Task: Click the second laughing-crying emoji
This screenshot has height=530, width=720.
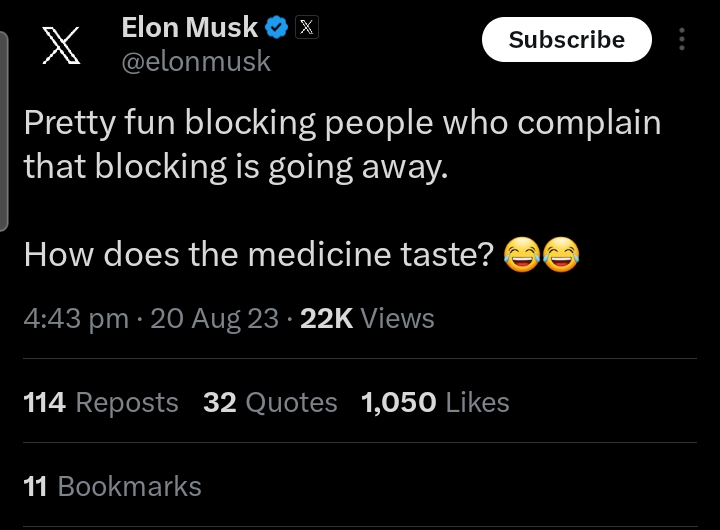Action: (x=561, y=256)
